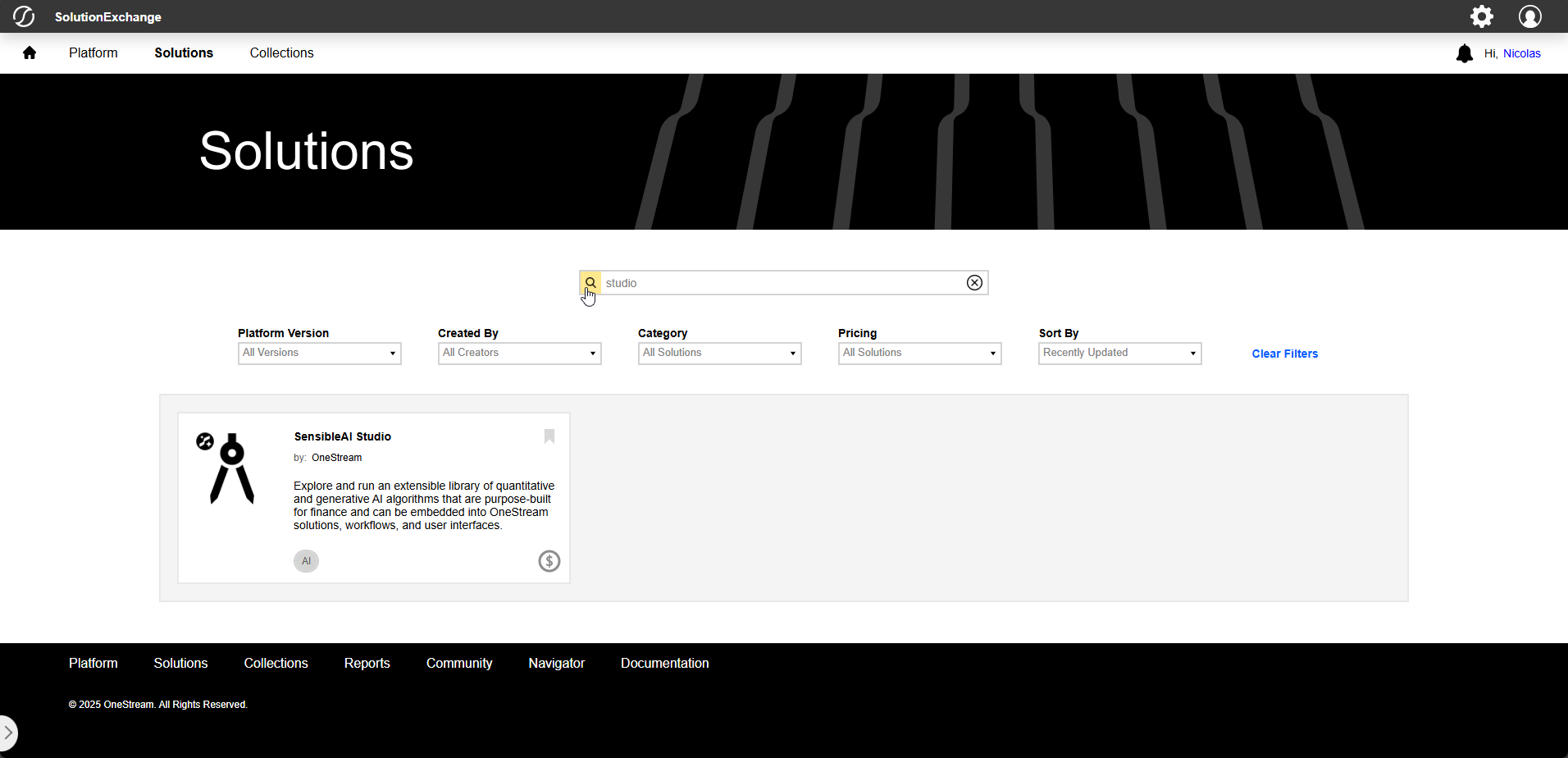
Task: Open the user profile icon
Action: (x=1529, y=16)
